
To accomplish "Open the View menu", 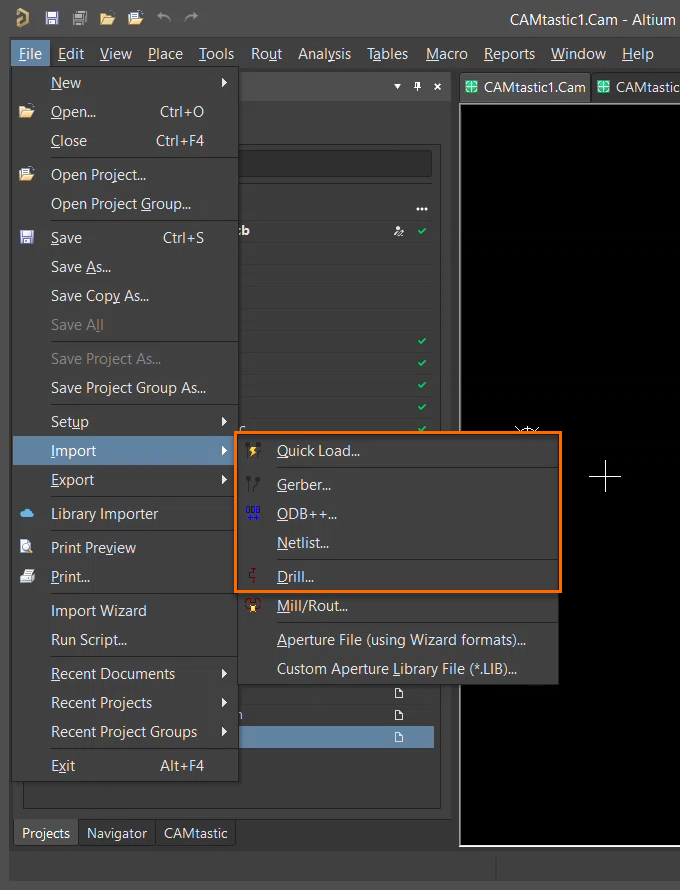I will [116, 54].
